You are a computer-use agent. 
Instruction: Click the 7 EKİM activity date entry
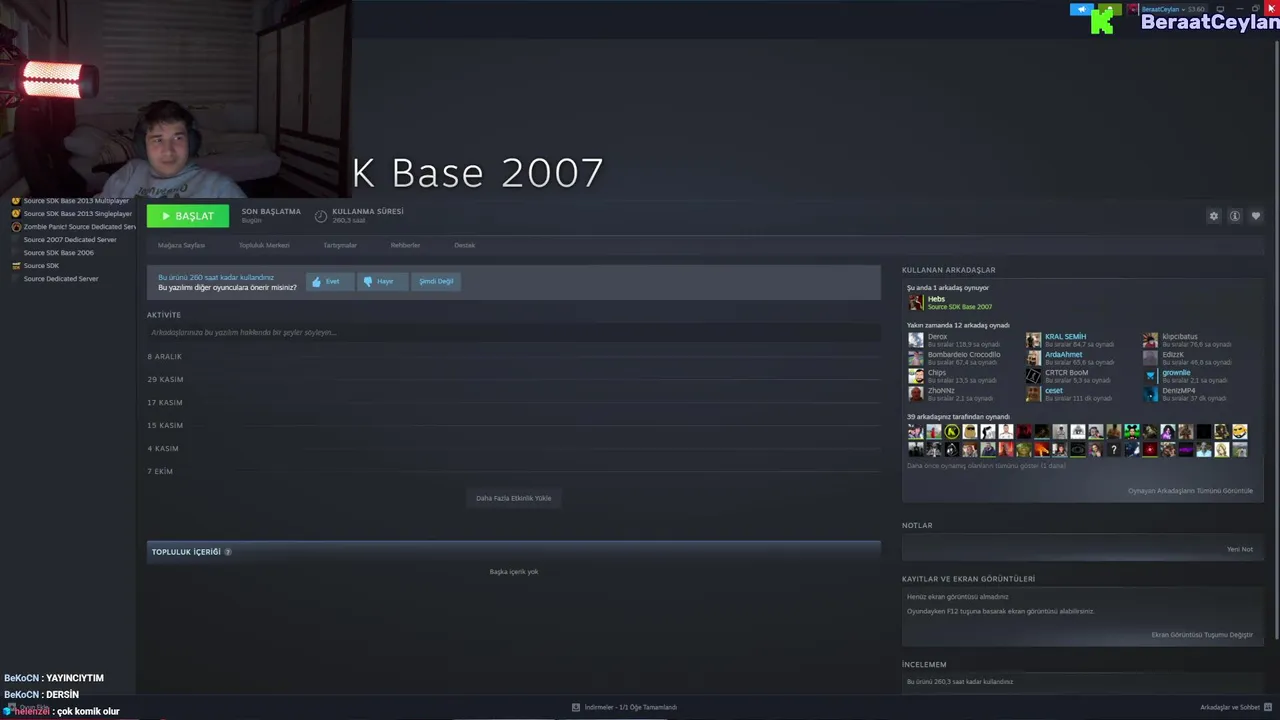pos(160,472)
